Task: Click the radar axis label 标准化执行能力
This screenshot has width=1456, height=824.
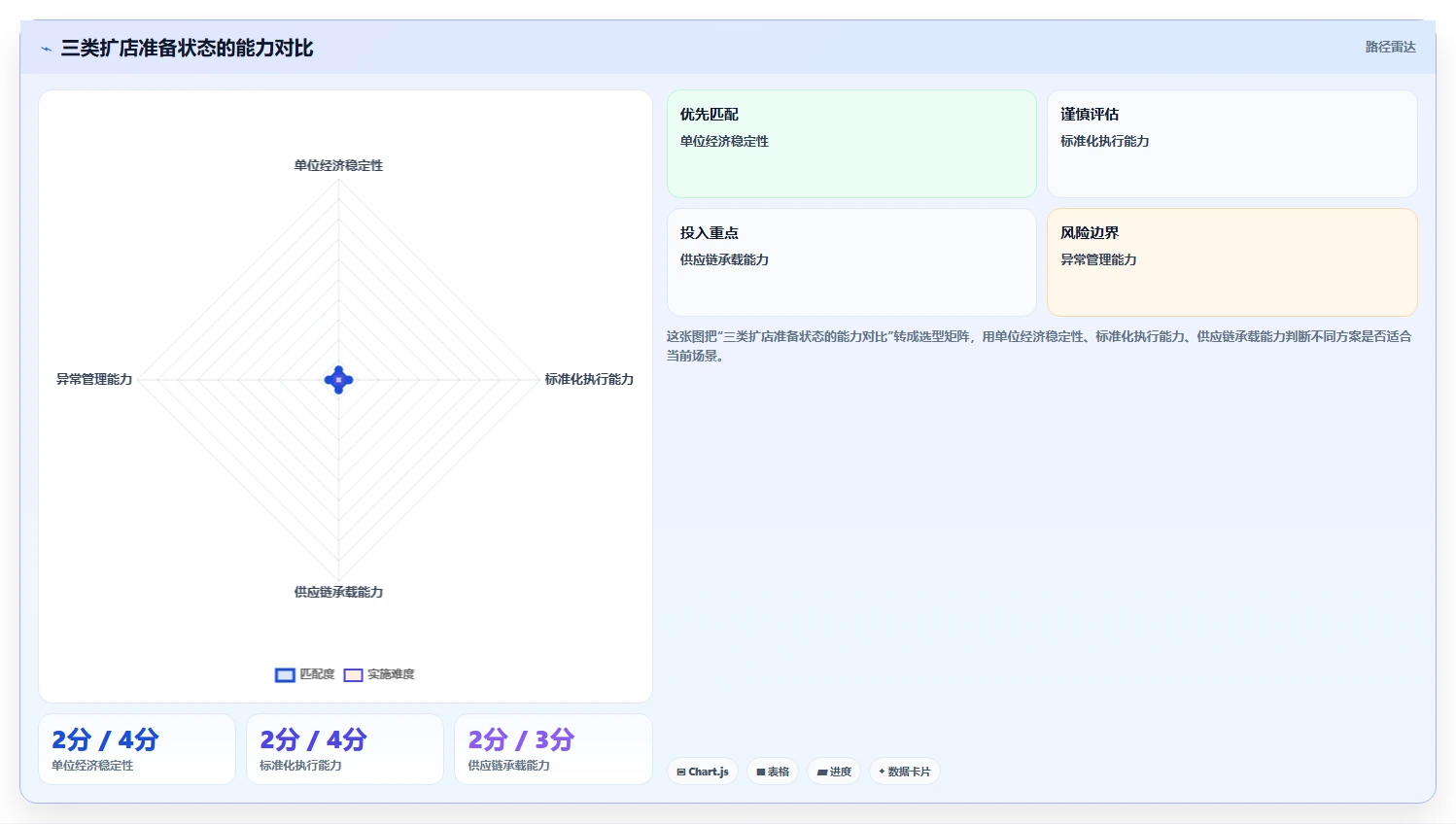Action: pos(589,379)
